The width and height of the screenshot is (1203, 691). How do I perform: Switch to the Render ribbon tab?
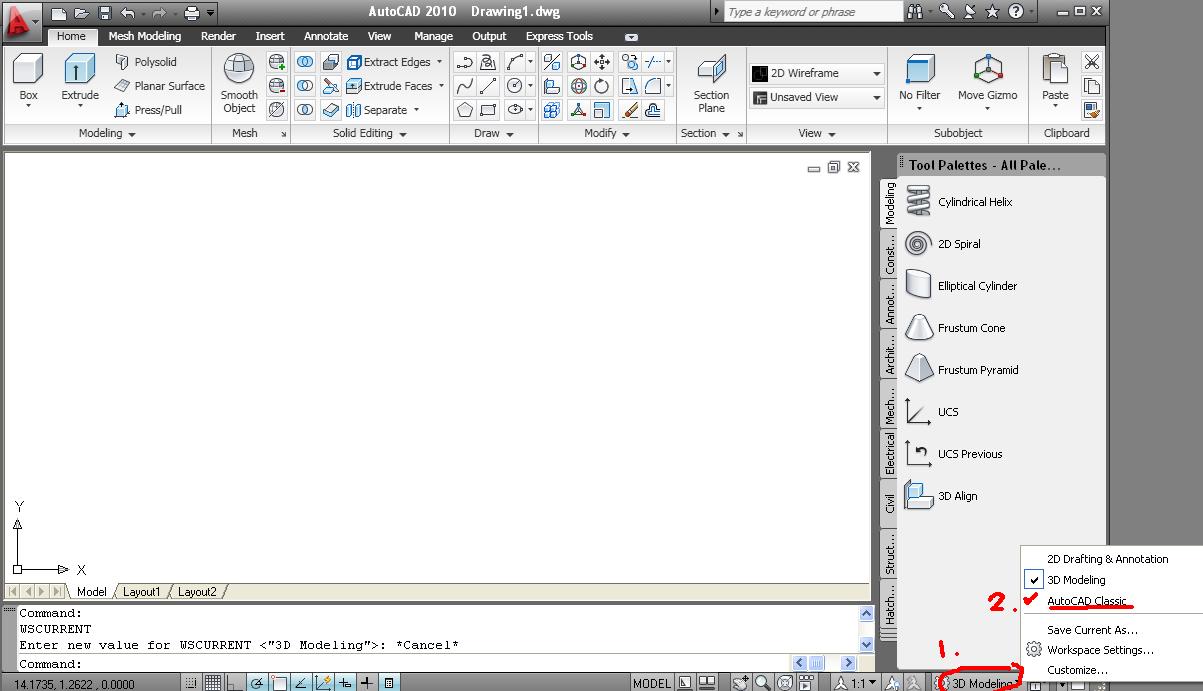click(218, 36)
